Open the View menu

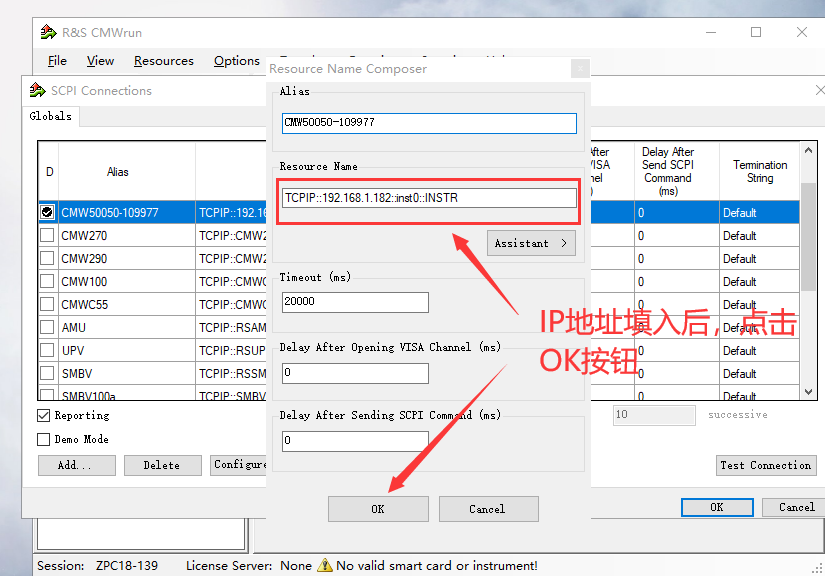[x=100, y=61]
